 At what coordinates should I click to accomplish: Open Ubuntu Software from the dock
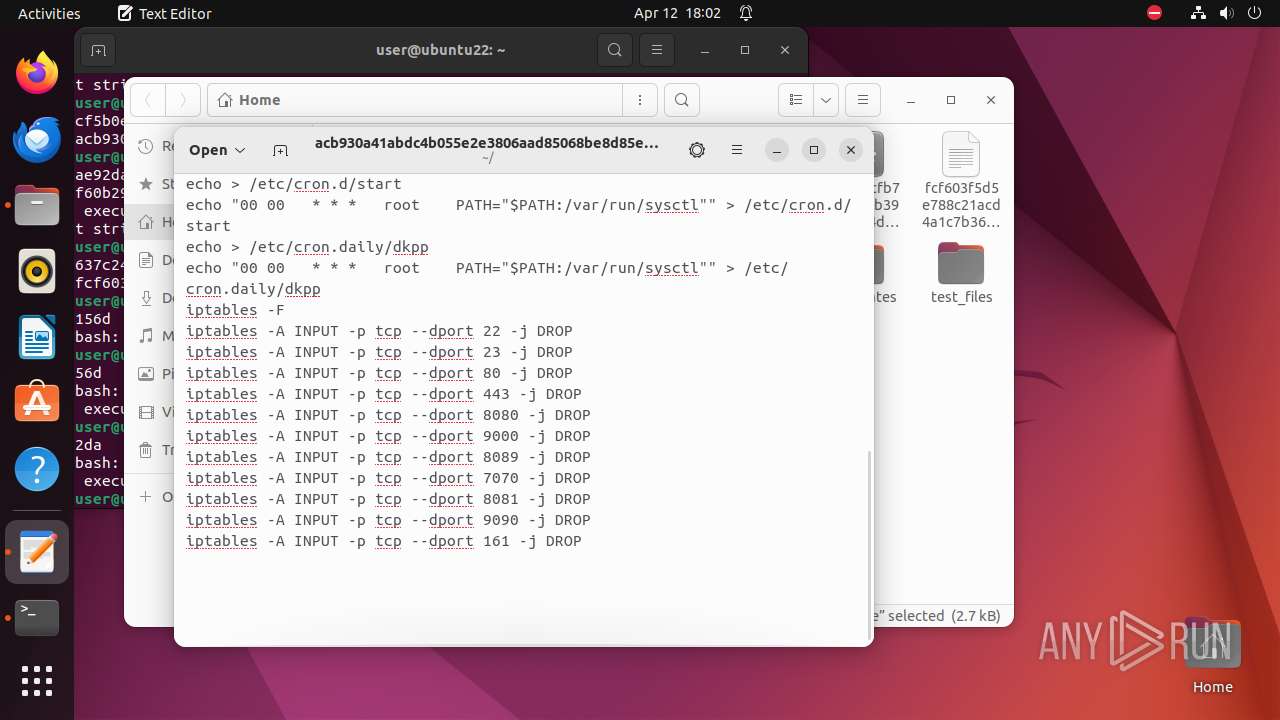tap(37, 403)
